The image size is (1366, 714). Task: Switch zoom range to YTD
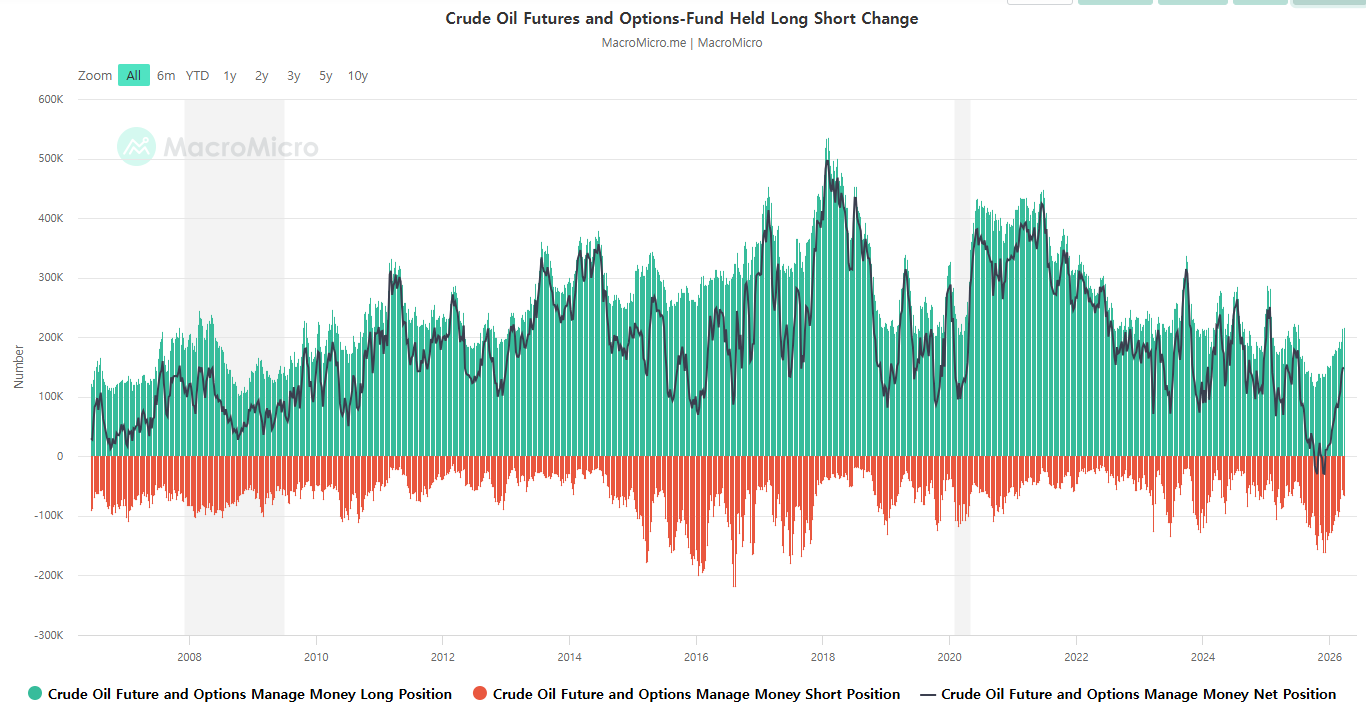click(x=198, y=75)
